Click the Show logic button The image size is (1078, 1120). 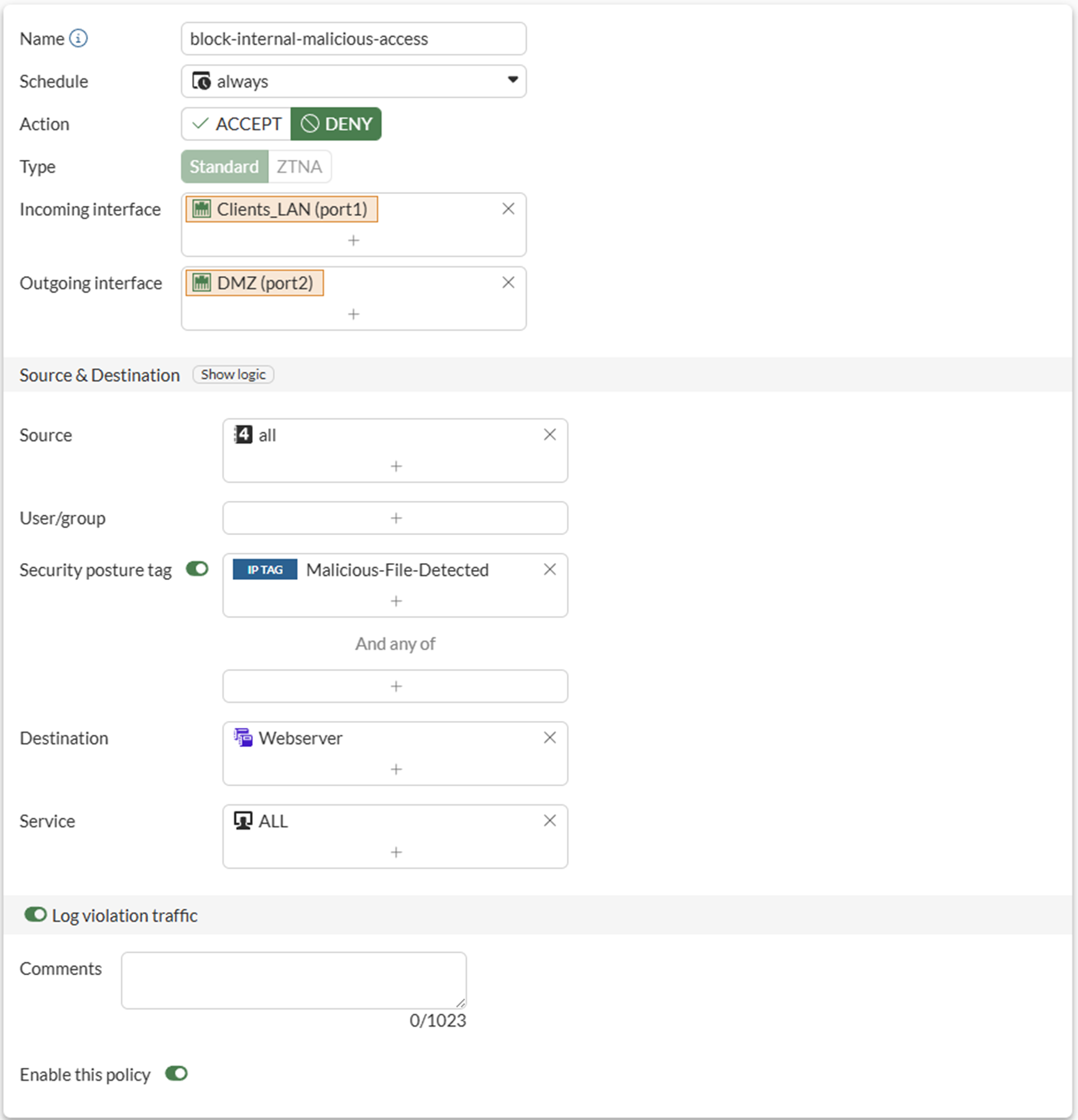pyautogui.click(x=233, y=375)
